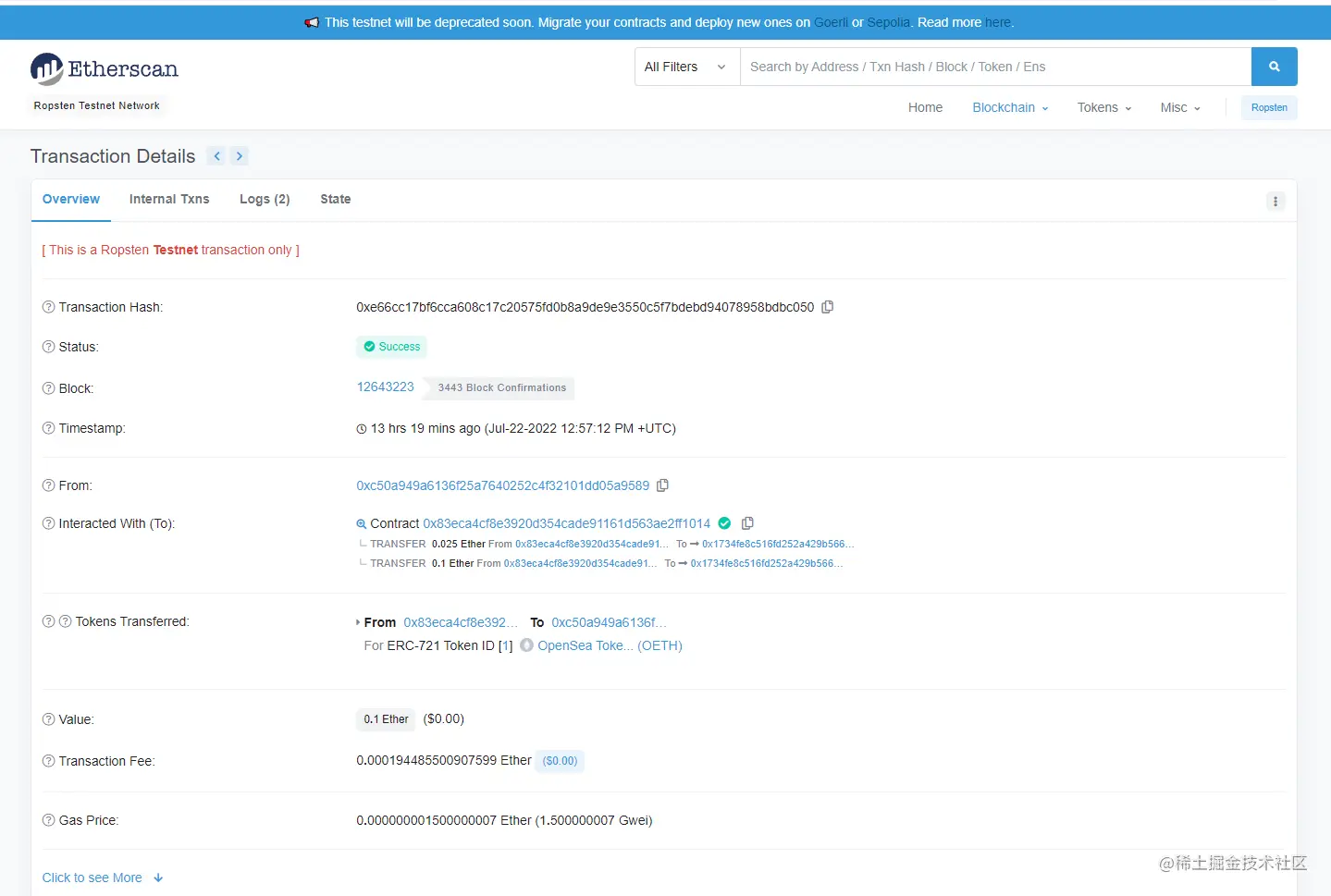
Task: Open the vertical dots options menu
Action: tap(1276, 201)
